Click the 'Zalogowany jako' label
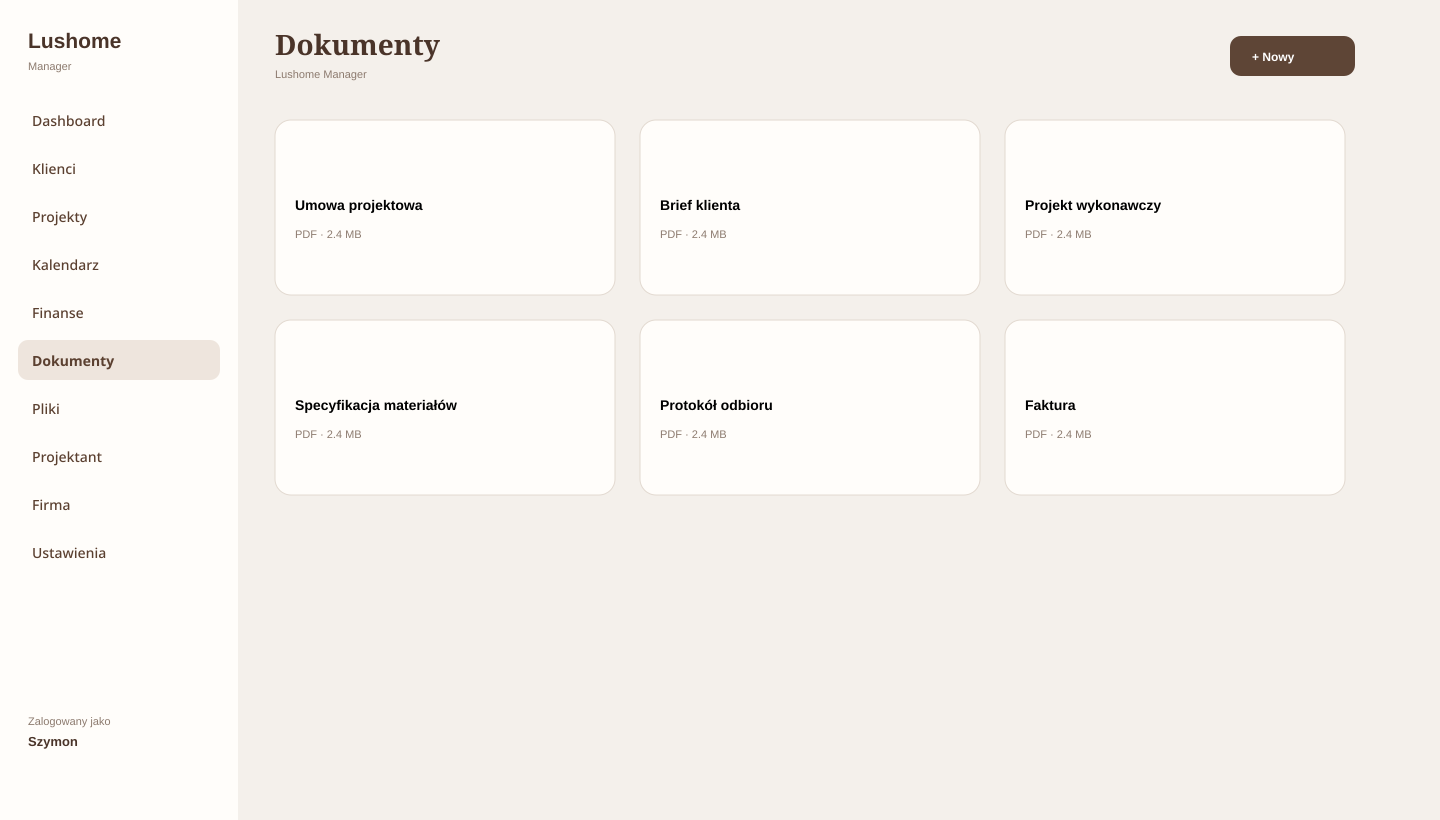Image resolution: width=1440 pixels, height=820 pixels. 69,721
